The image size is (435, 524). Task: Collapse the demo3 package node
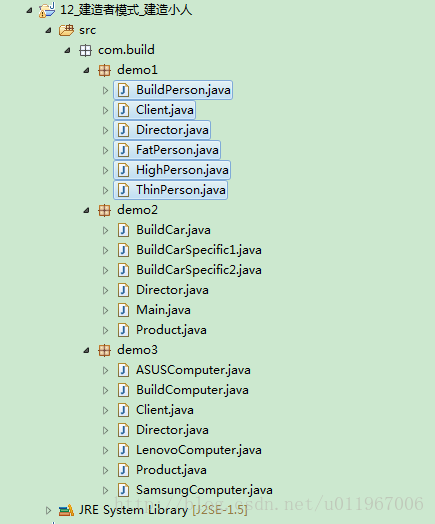pos(87,351)
